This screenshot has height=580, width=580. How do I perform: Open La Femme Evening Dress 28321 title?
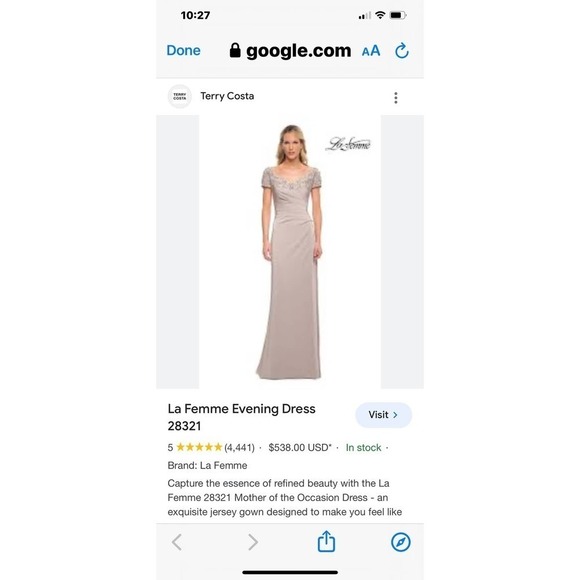pos(242,417)
